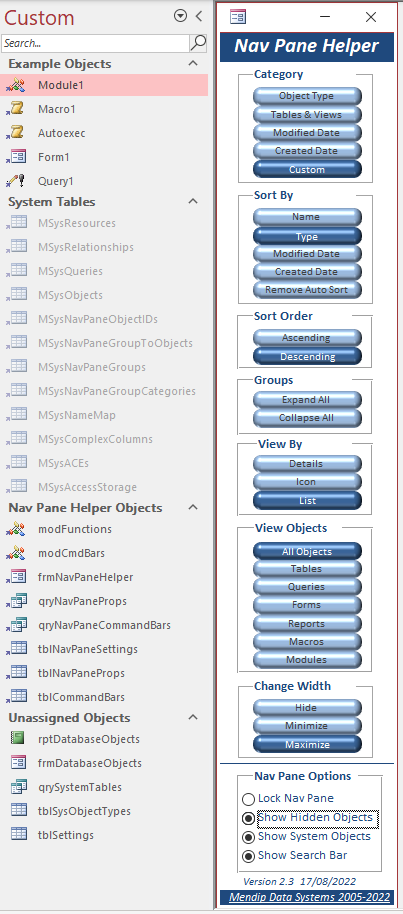Show All Objects in view
This screenshot has width=403, height=914.
307,551
